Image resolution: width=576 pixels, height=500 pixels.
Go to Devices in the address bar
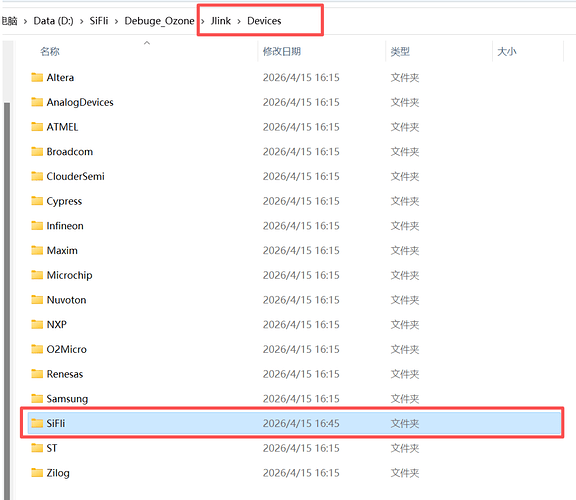pyautogui.click(x=264, y=21)
